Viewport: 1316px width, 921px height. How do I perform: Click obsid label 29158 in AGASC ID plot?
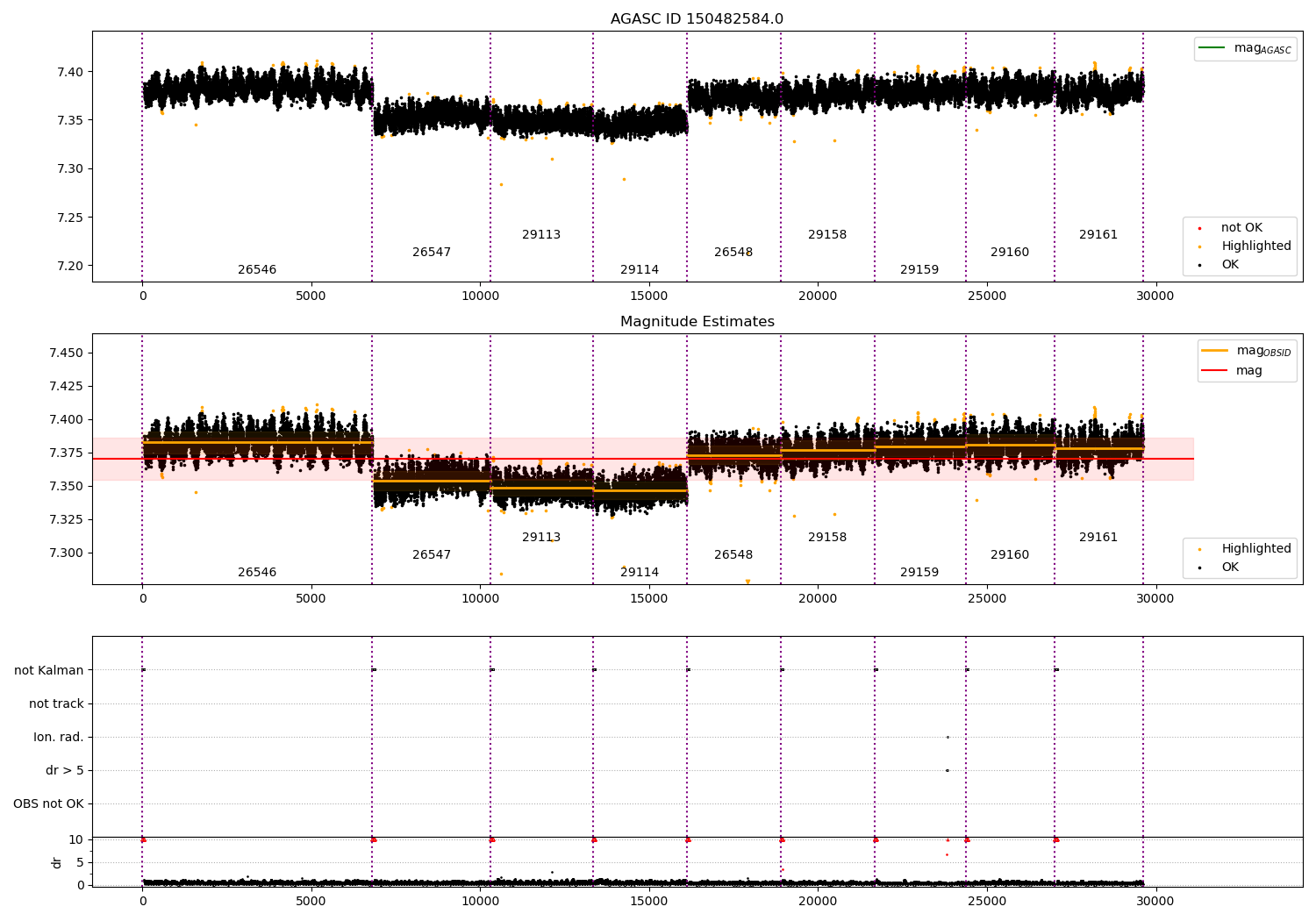pyautogui.click(x=827, y=235)
